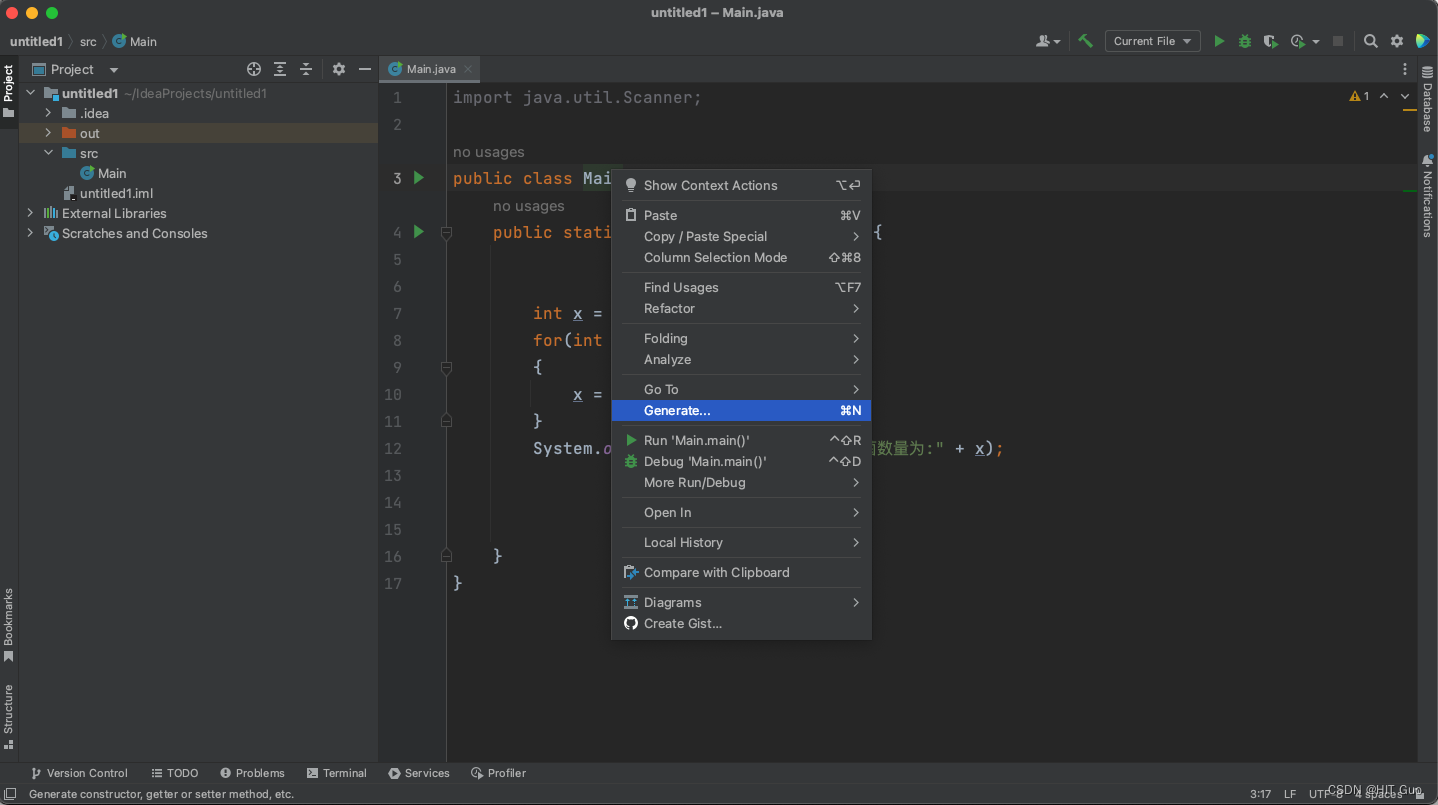
Task: Click the green run arrow beside line 3
Action: point(419,178)
